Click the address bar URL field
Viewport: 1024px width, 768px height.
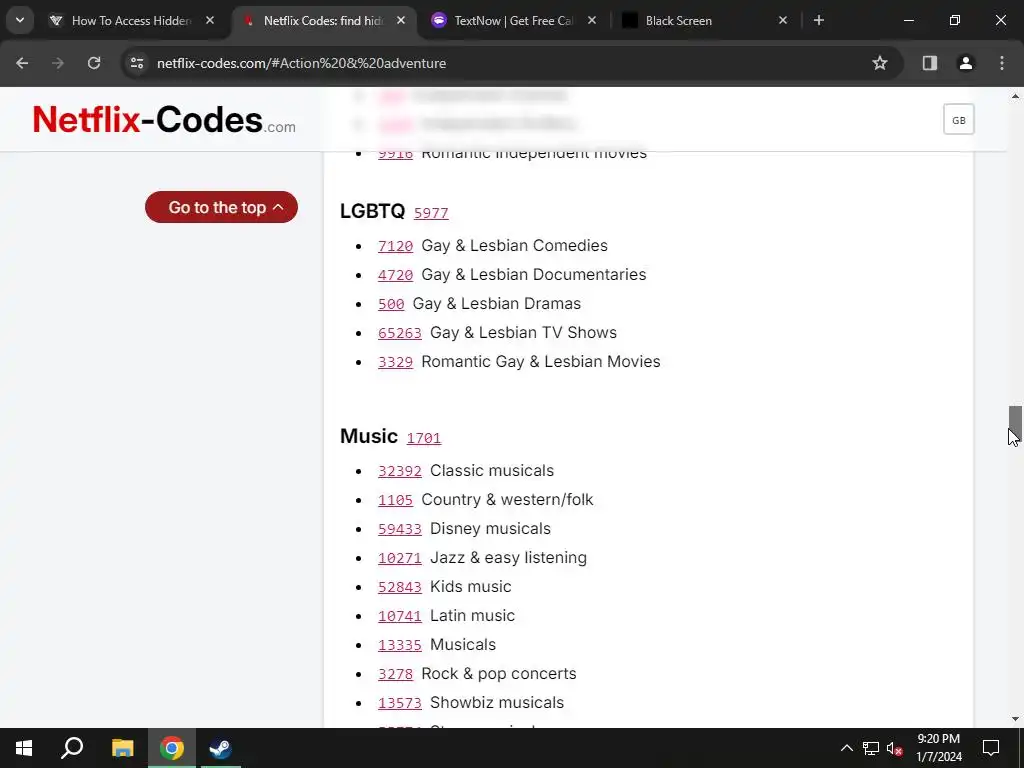pos(509,63)
